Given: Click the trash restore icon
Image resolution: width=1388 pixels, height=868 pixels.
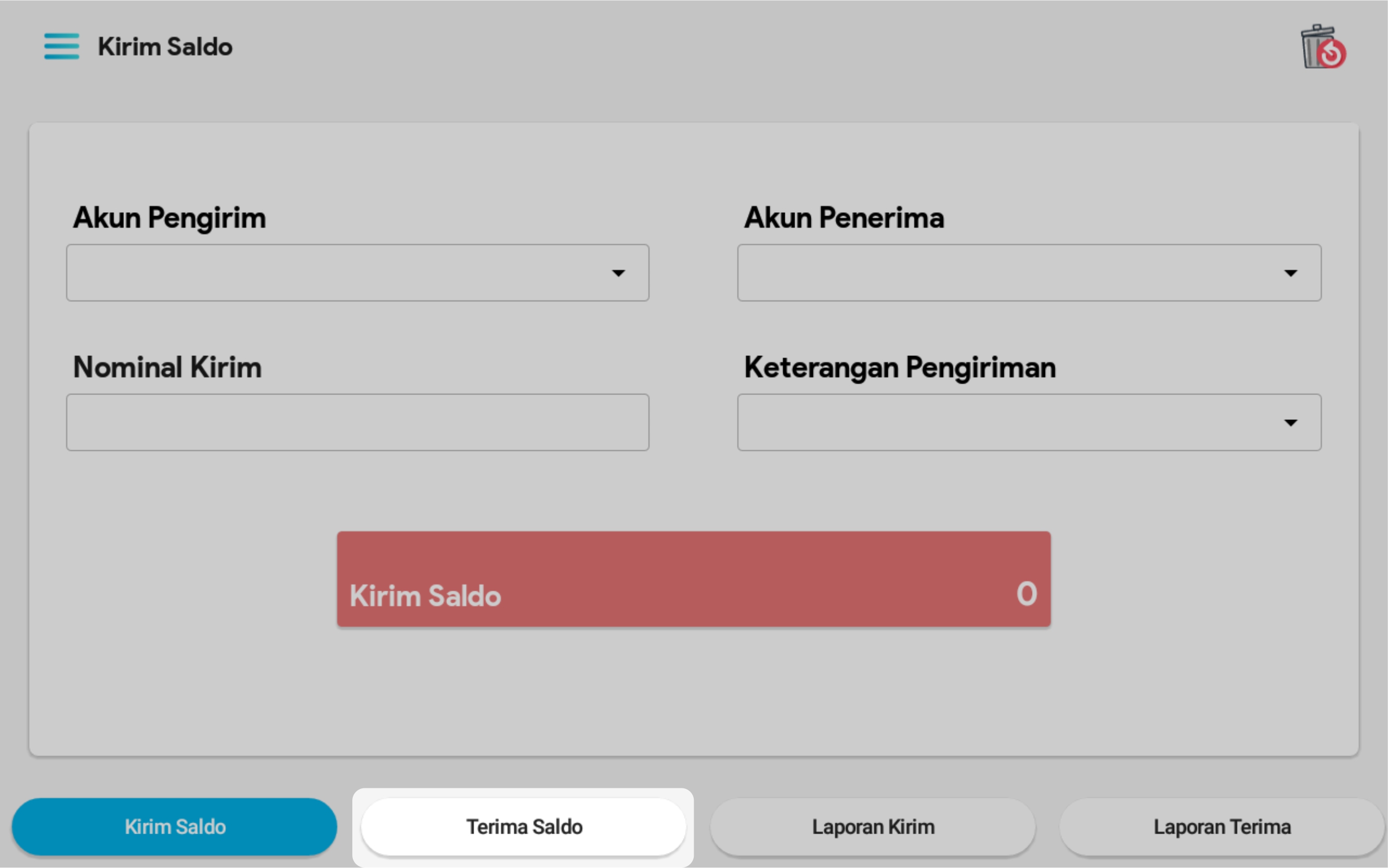Looking at the screenshot, I should coord(1322,47).
